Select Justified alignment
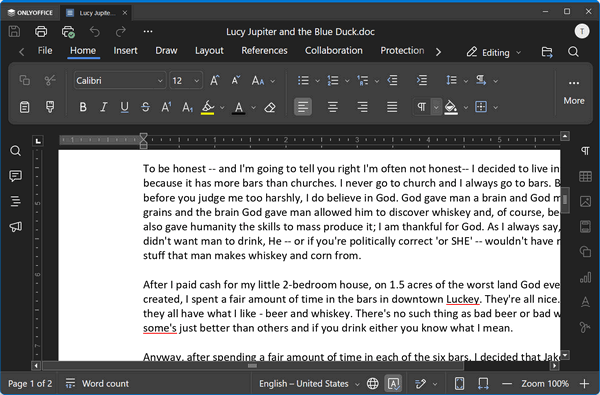600x395 pixels. (x=392, y=107)
